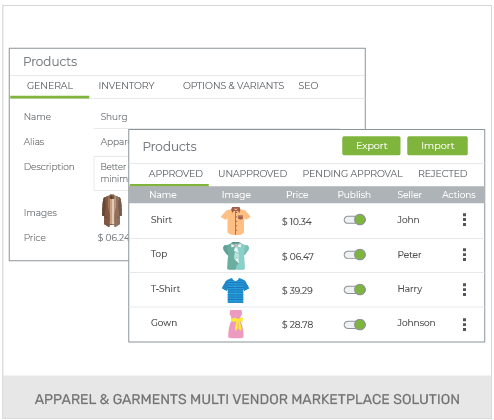Click the Actions column header
Image resolution: width=494 pixels, height=420 pixels.
(x=459, y=195)
